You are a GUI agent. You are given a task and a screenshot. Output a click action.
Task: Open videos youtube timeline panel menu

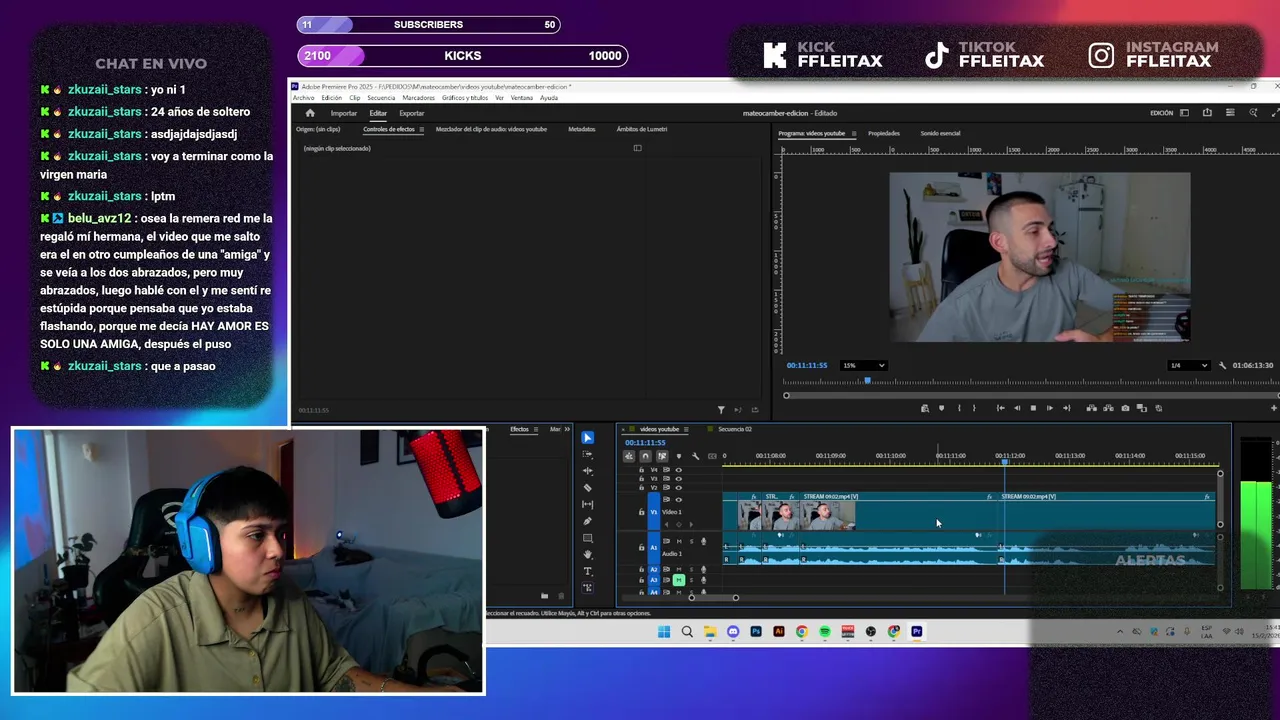pyautogui.click(x=687, y=430)
